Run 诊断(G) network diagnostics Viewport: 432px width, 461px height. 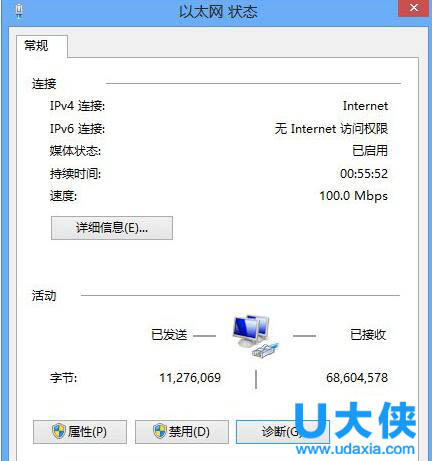283,432
